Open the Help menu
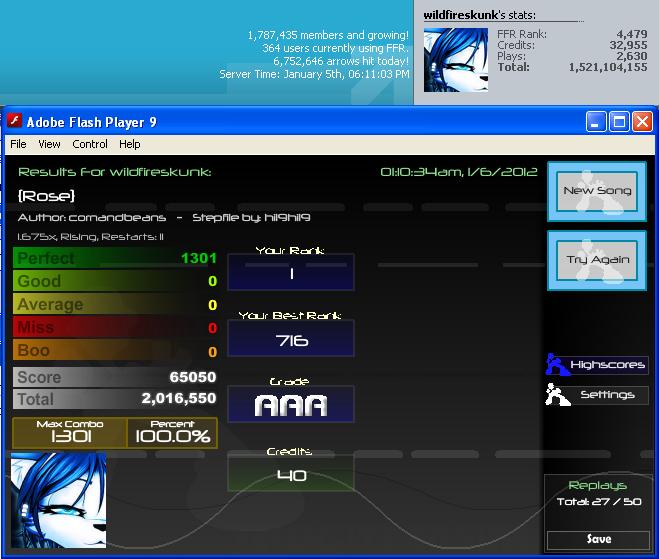The width and height of the screenshot is (659, 559). click(x=129, y=144)
